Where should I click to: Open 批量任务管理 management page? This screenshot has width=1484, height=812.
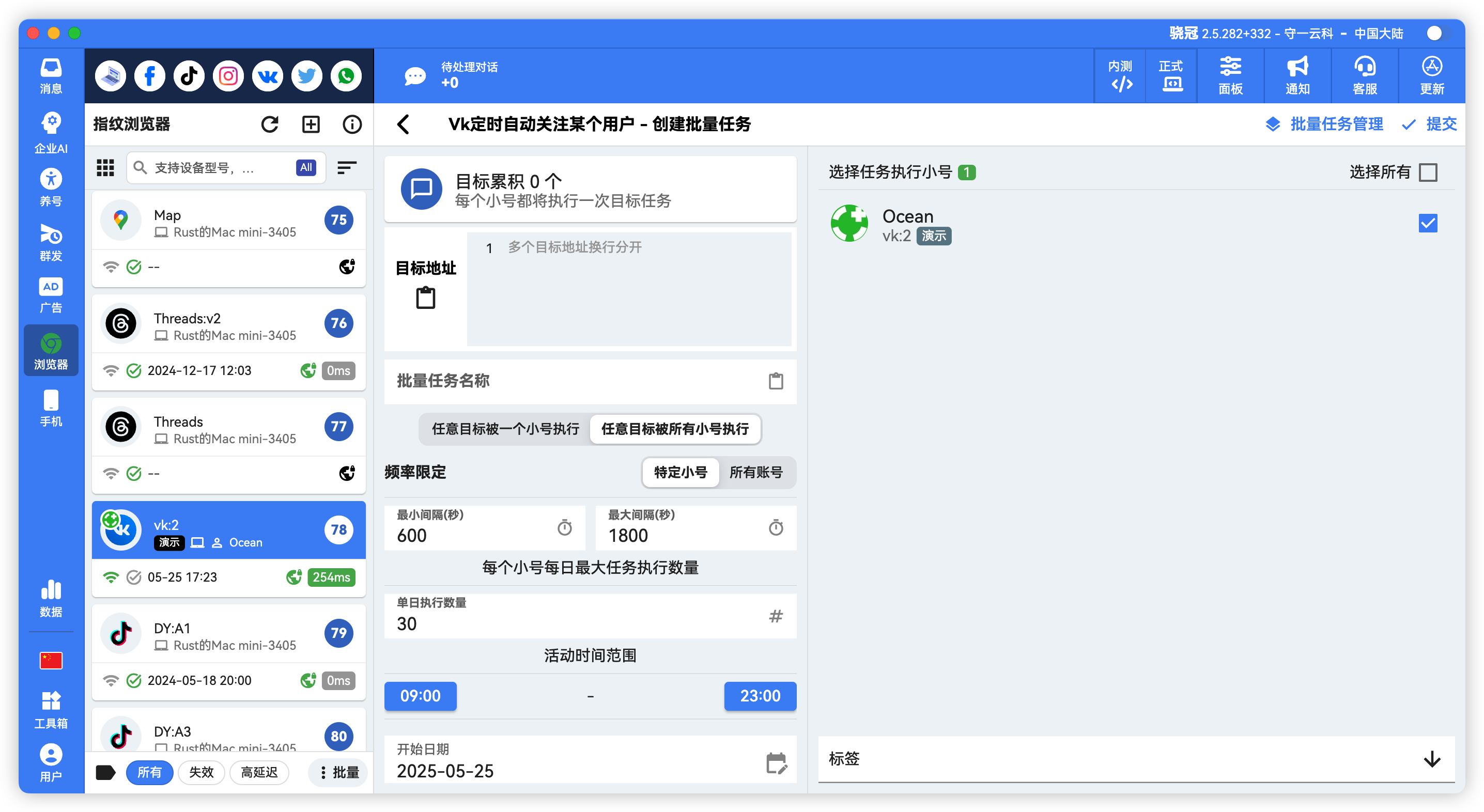1336,124
